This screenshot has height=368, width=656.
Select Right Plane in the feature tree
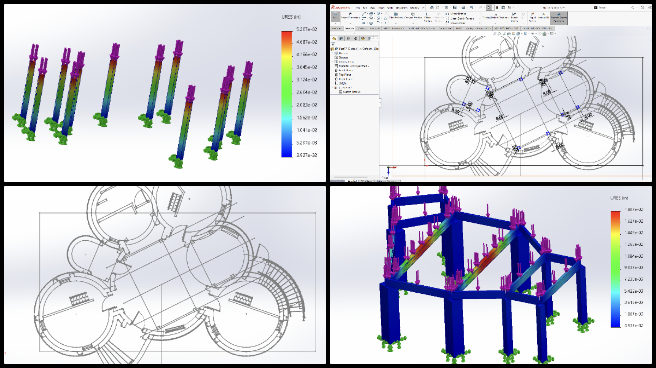[x=343, y=79]
